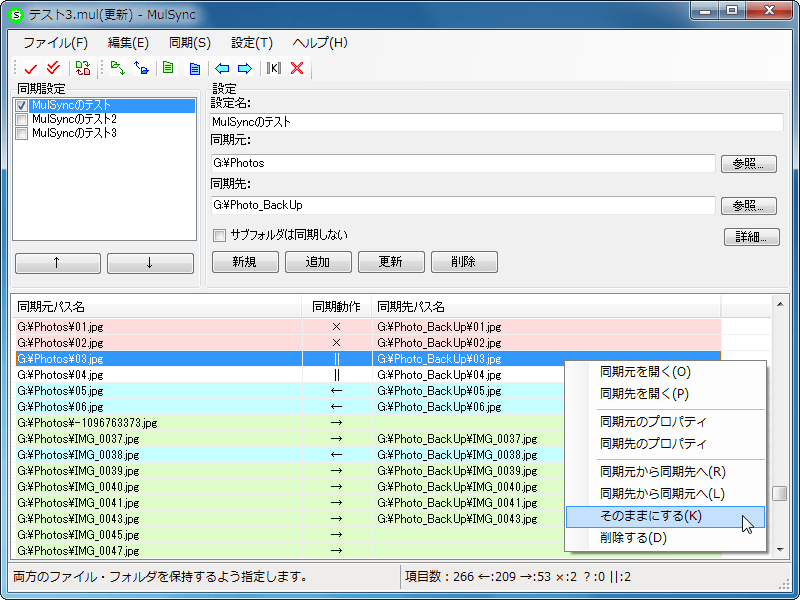Click the green open-folder arrow toolbar icon

pyautogui.click(x=118, y=68)
